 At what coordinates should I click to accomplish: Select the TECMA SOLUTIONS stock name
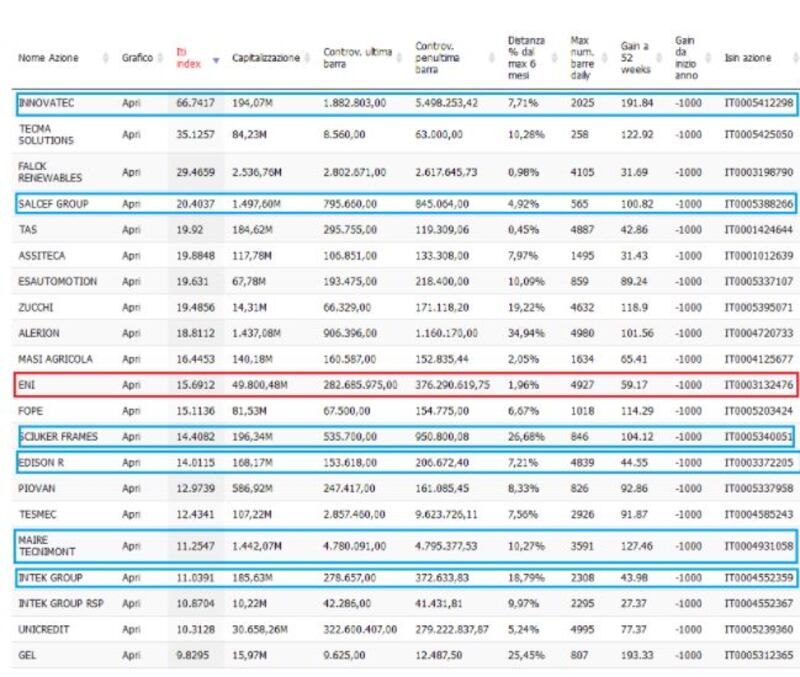tap(46, 135)
